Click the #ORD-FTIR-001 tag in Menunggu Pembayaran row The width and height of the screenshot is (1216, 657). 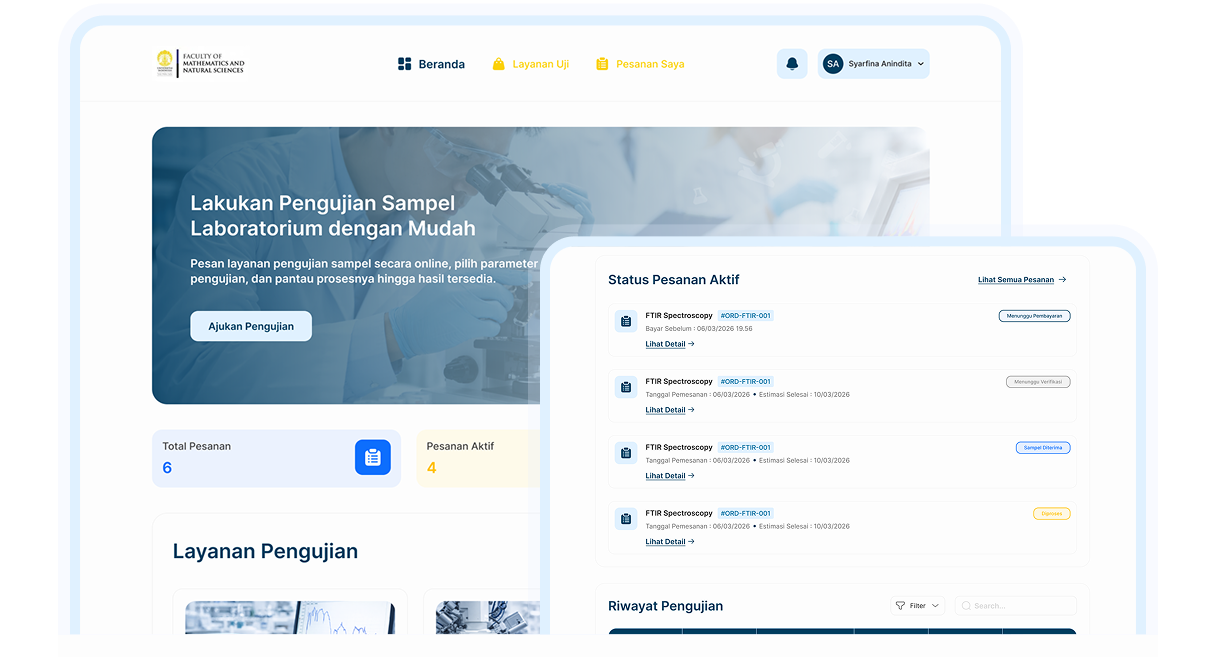point(745,316)
